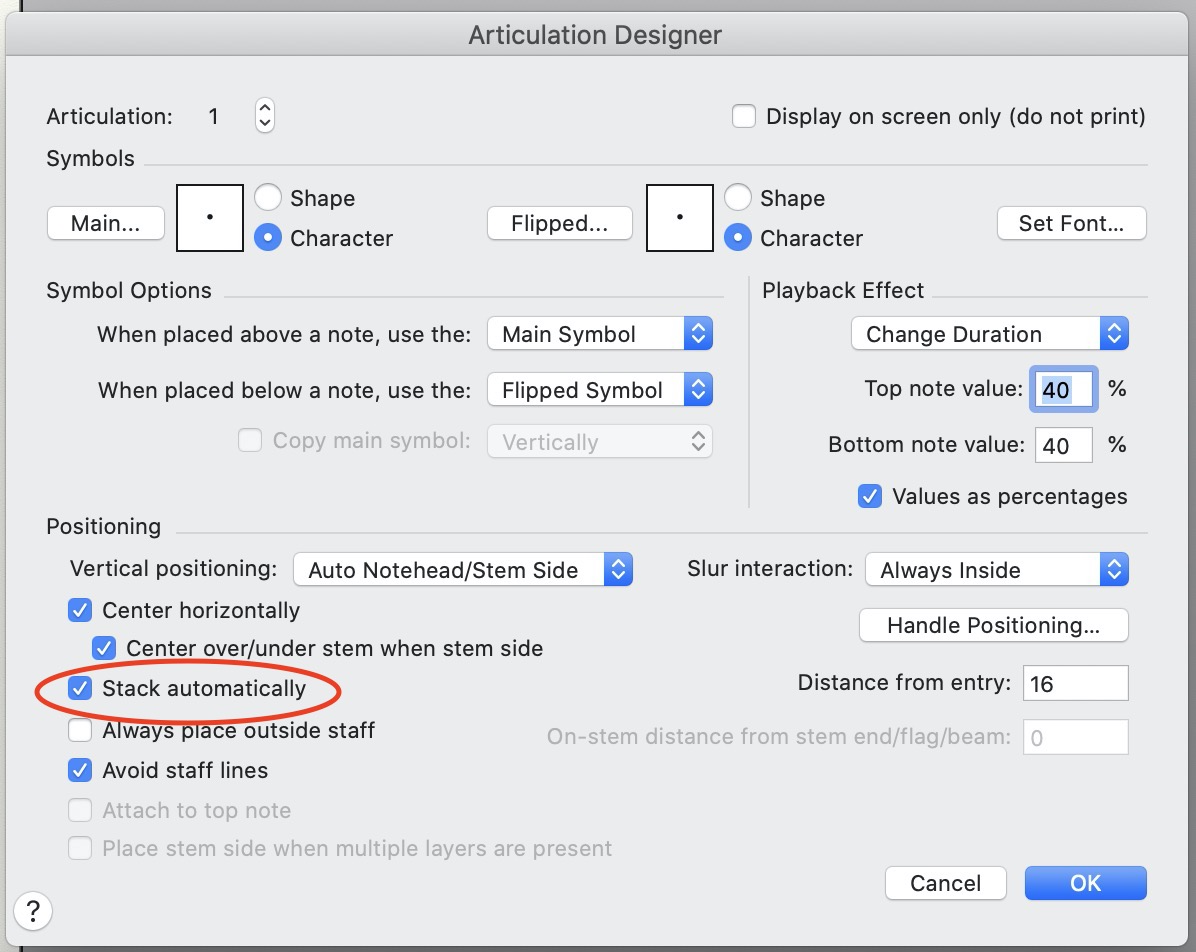Disable Values as percentages checkbox

[x=870, y=496]
